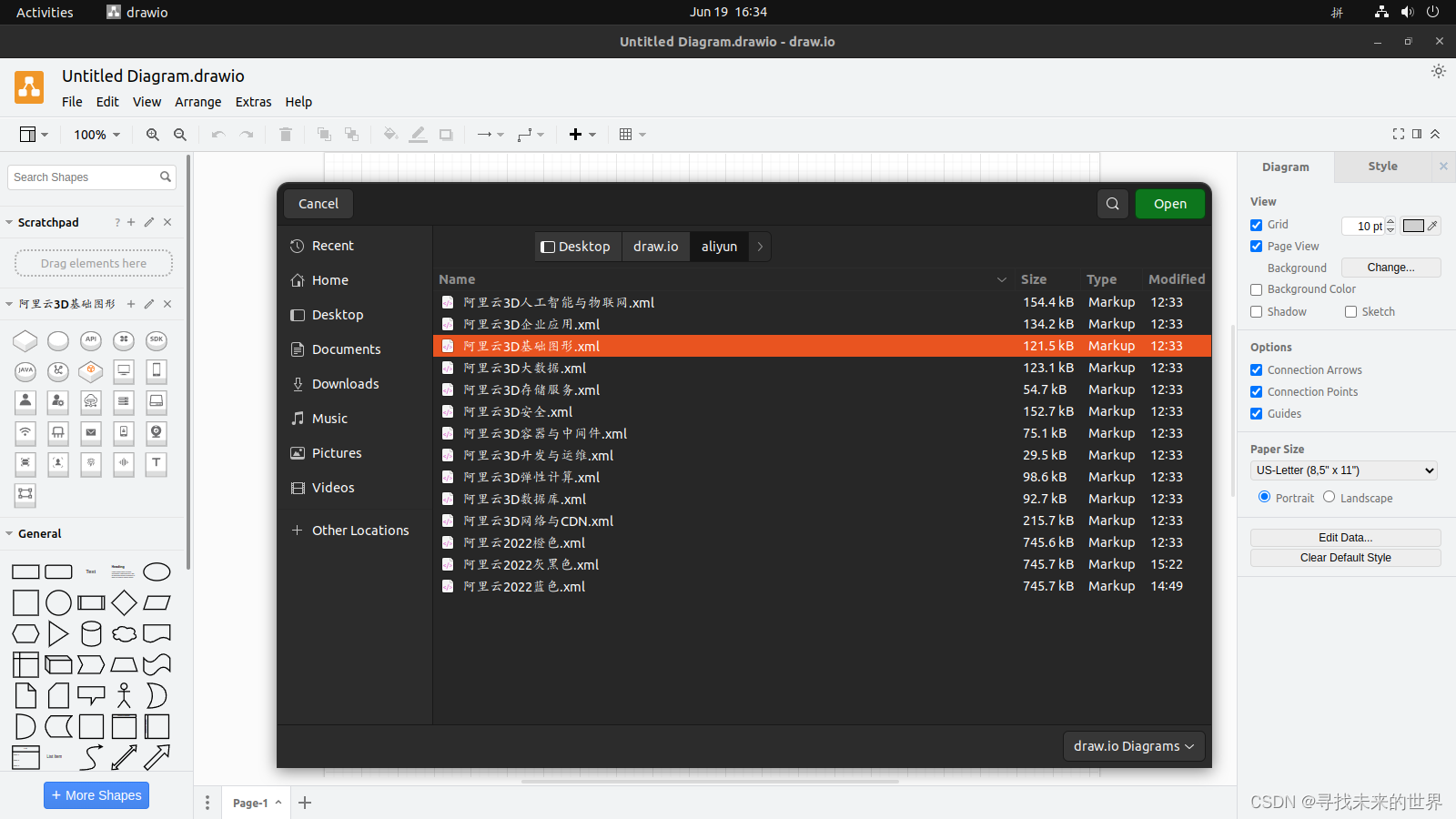1456x819 pixels.
Task: Click the Clear Default Style button
Action: click(x=1345, y=558)
